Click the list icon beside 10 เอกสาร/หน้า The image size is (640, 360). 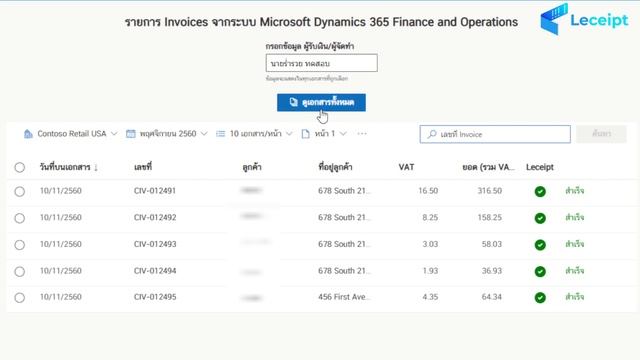(220, 134)
